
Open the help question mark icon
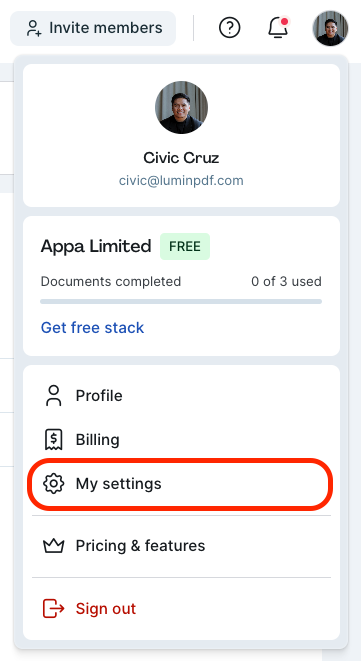(x=229, y=28)
